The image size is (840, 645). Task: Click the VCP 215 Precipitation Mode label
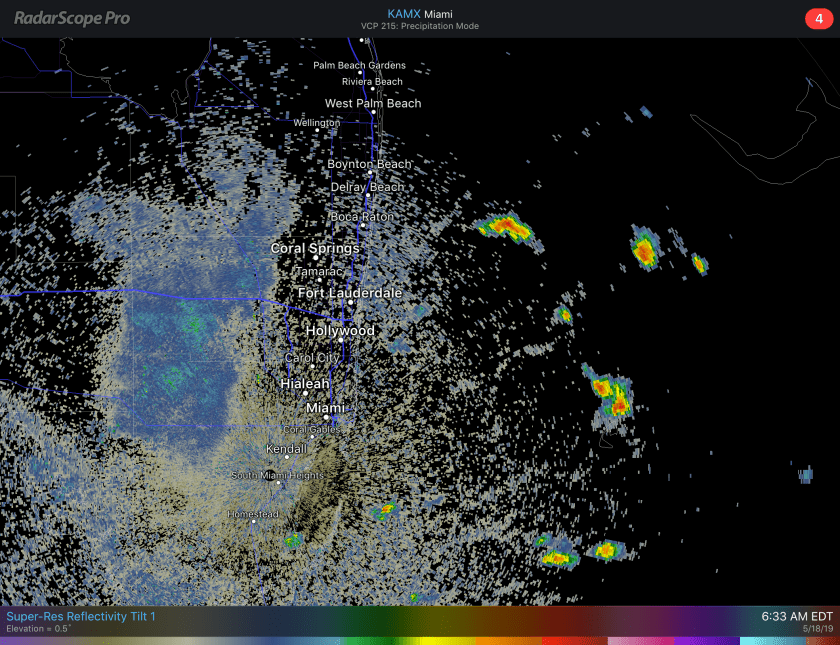pos(419,27)
